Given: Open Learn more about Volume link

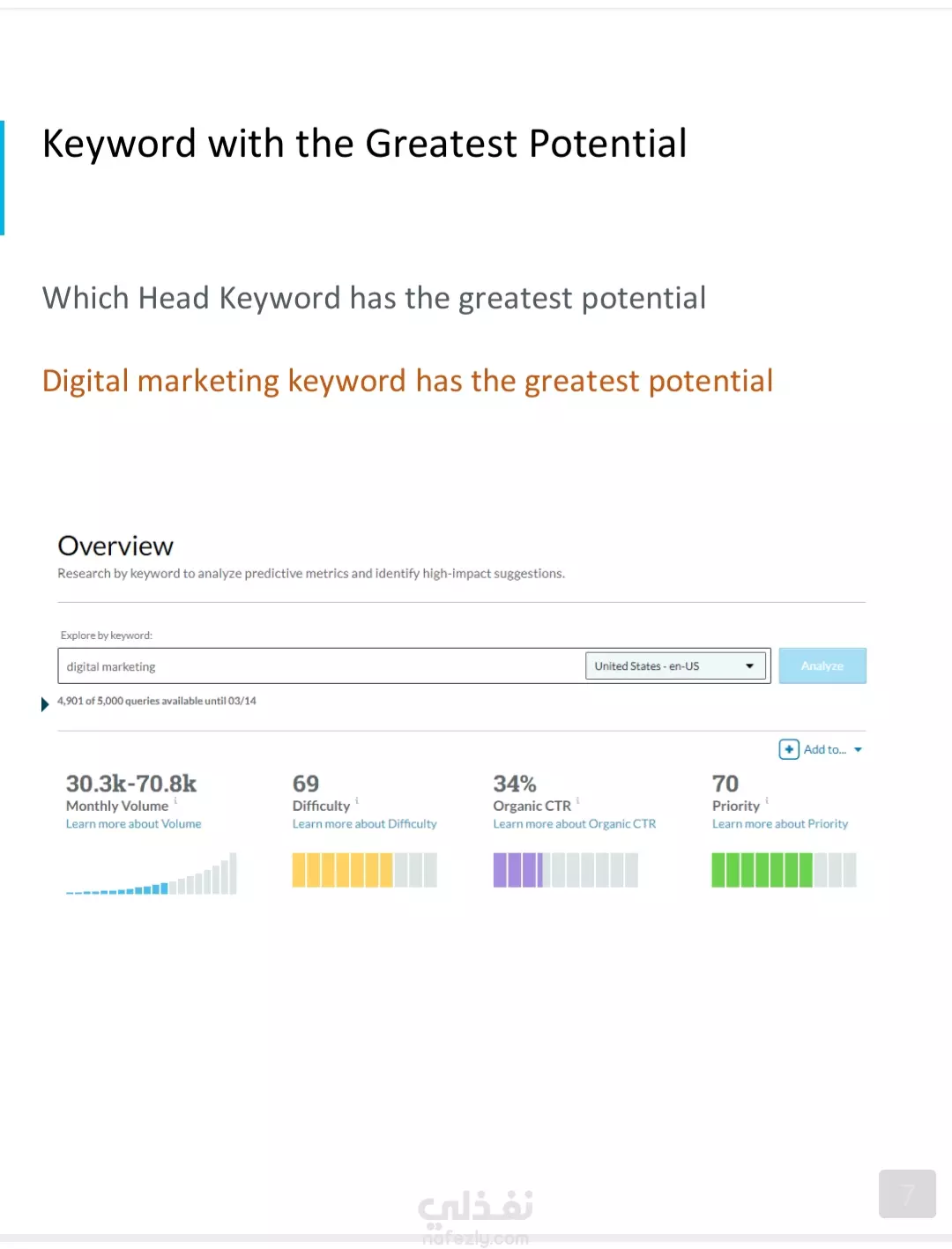Looking at the screenshot, I should click(133, 824).
